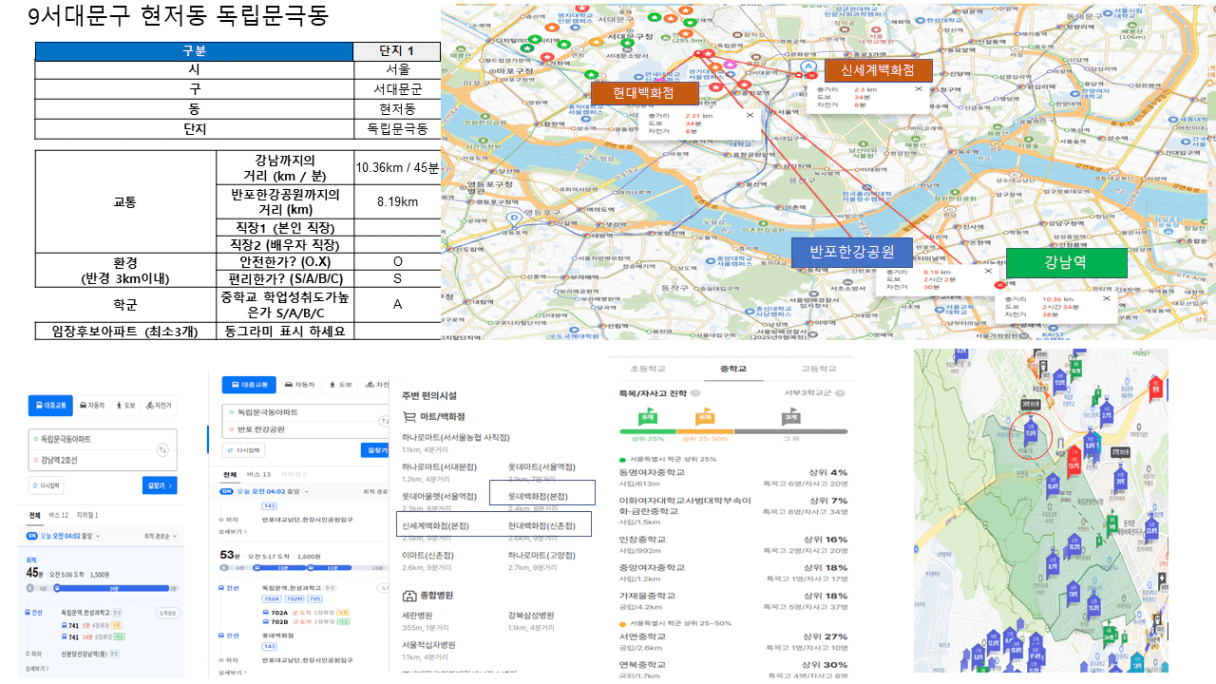This screenshot has height=684, width=1216.
Task: Open 현대백화점(신촌점) facility entry
Action: coord(541,525)
